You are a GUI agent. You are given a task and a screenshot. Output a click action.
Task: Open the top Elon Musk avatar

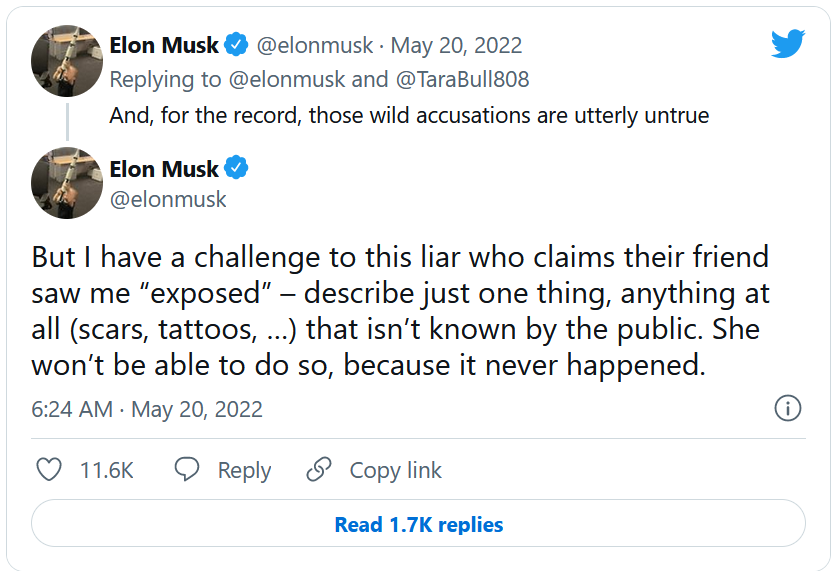point(67,59)
